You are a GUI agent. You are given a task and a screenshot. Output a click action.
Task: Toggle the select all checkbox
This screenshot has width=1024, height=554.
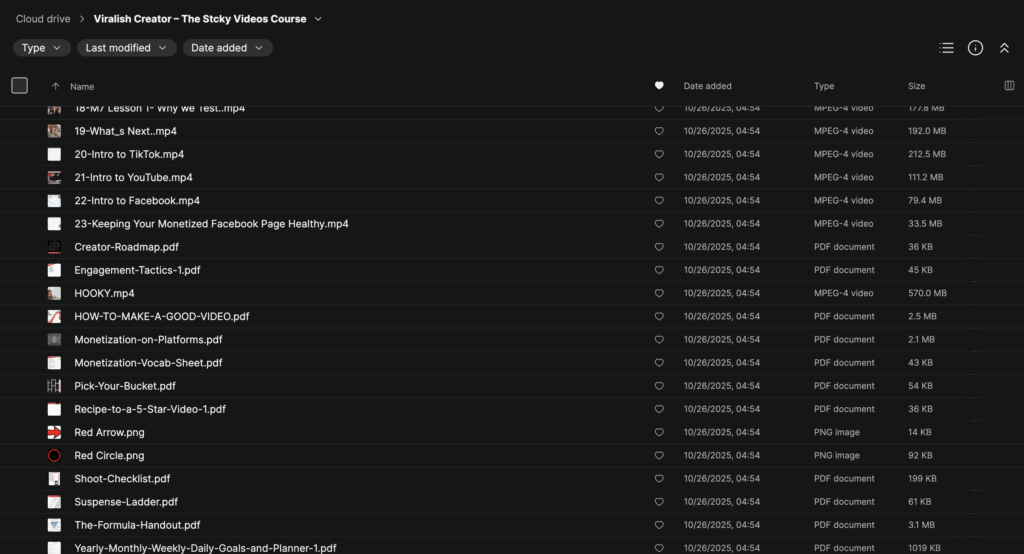(20, 86)
